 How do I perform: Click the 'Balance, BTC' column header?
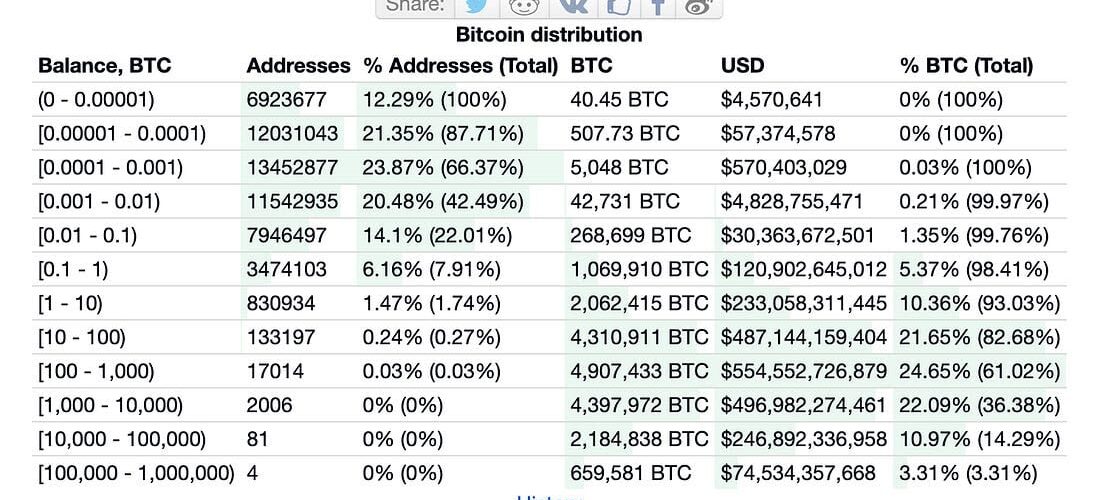coord(105,66)
